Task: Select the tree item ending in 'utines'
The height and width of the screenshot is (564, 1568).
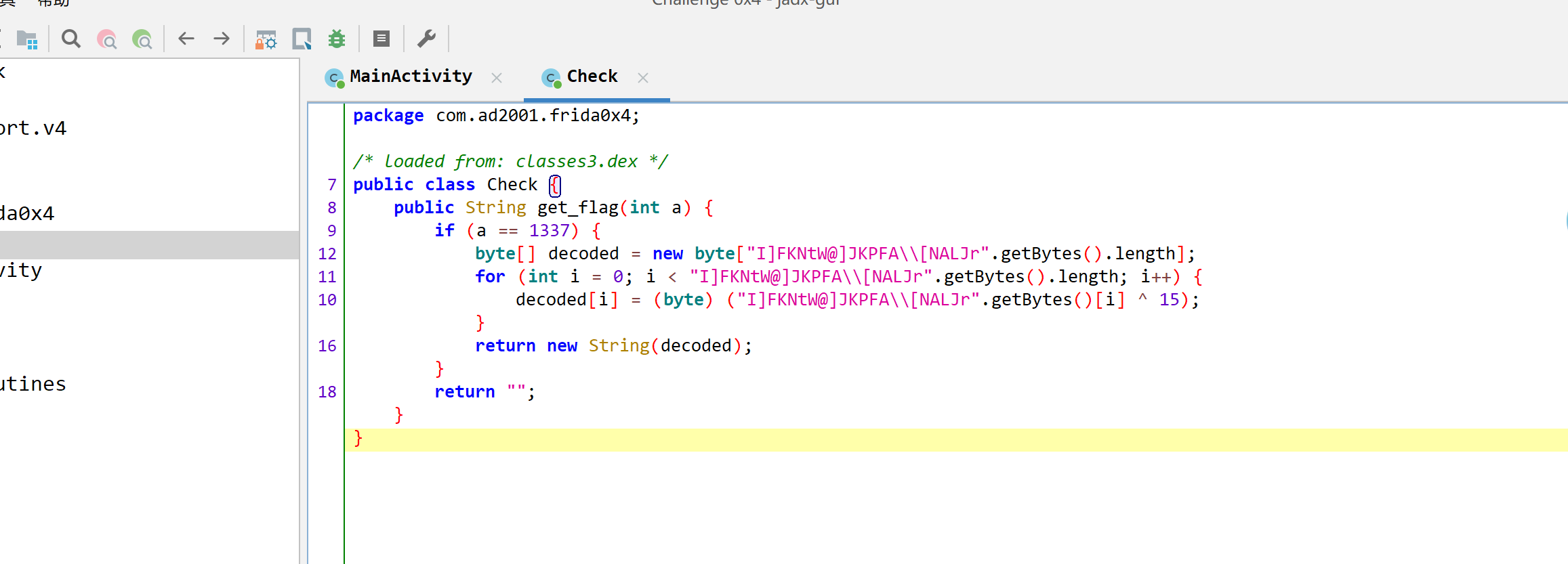Action: (33, 385)
